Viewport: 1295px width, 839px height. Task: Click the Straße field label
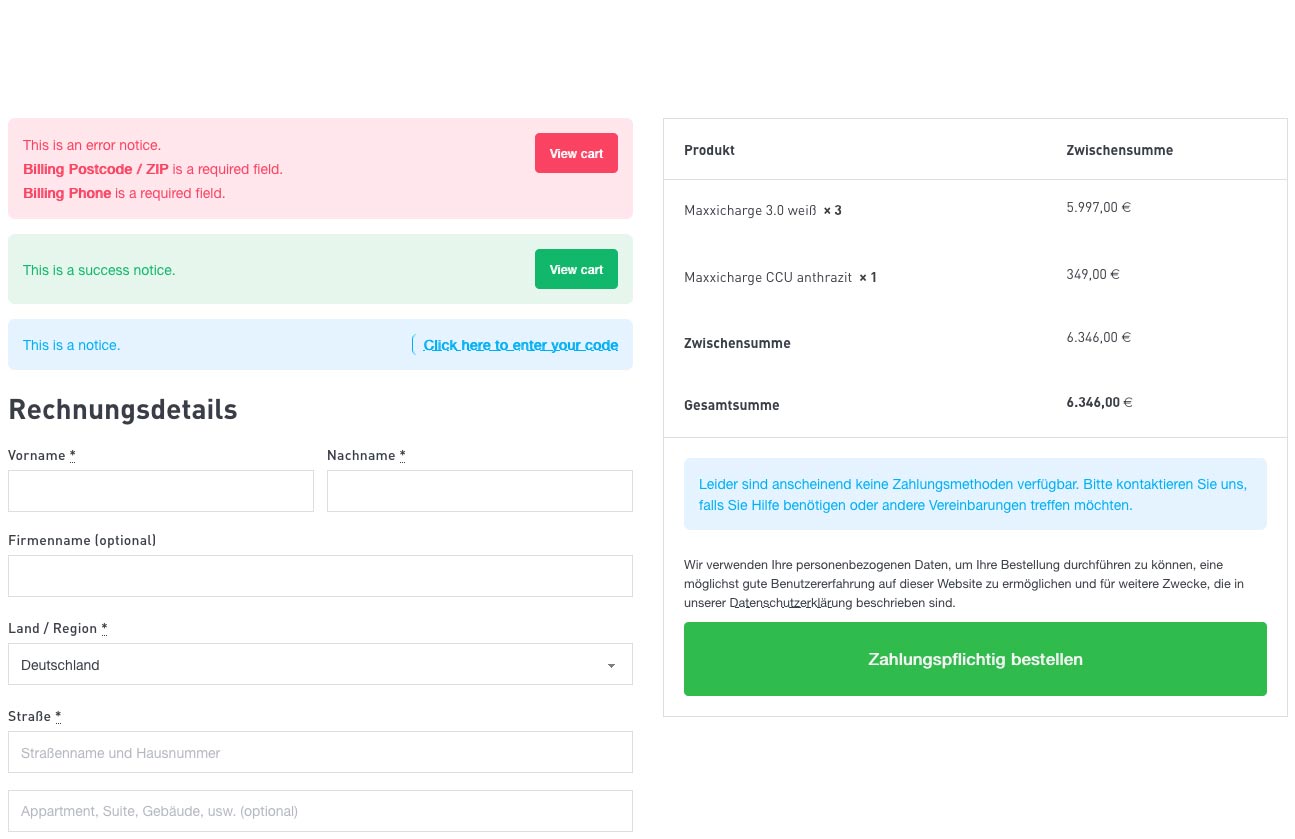click(30, 716)
